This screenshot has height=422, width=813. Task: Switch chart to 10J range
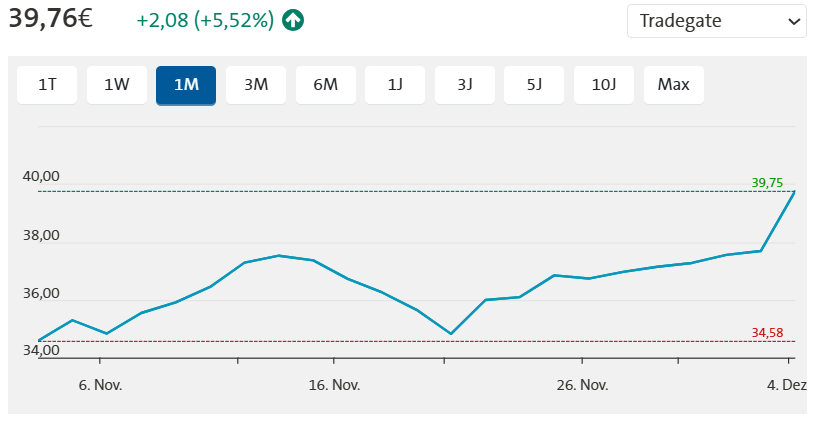(x=604, y=85)
